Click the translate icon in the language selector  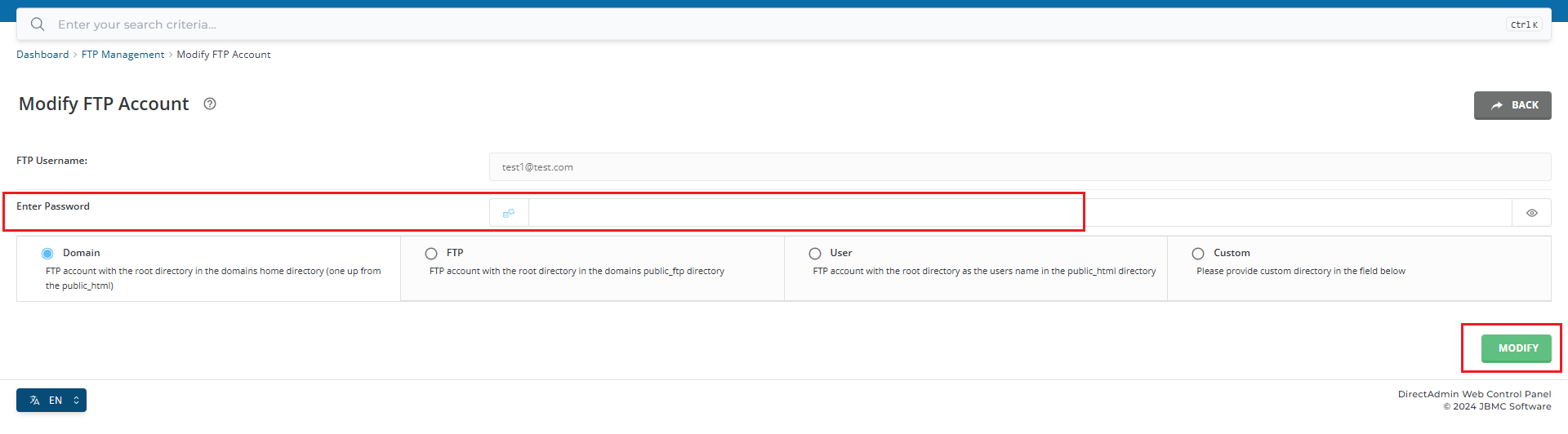click(x=34, y=401)
